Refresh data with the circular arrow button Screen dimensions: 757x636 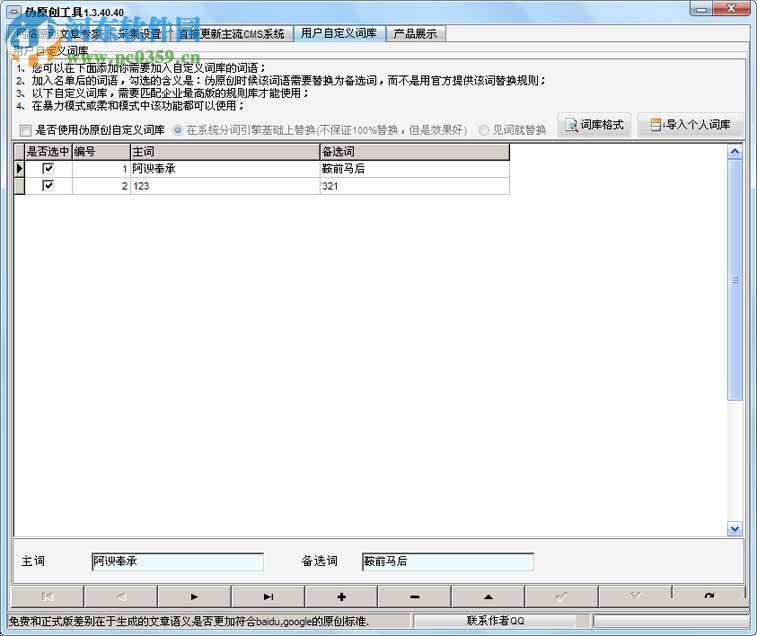[709, 596]
